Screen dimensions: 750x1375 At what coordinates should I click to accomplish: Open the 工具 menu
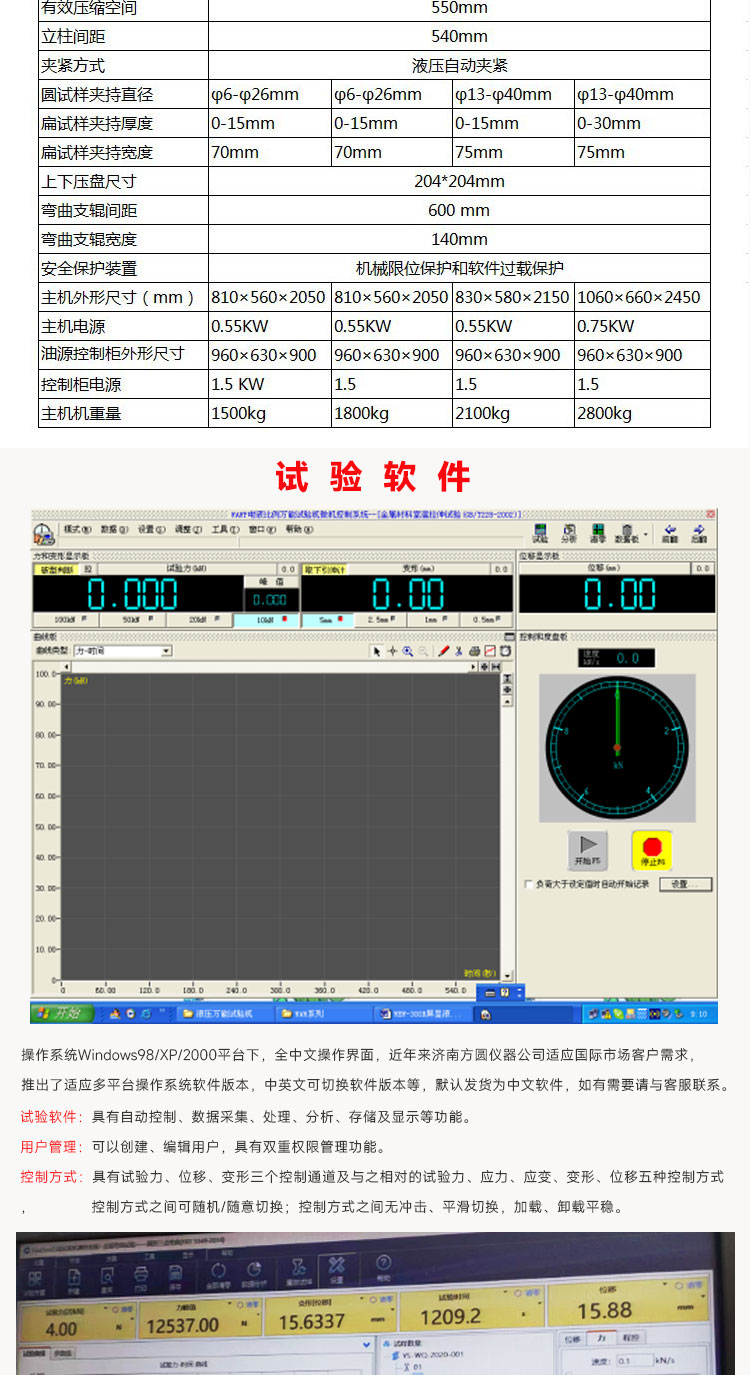[x=220, y=529]
